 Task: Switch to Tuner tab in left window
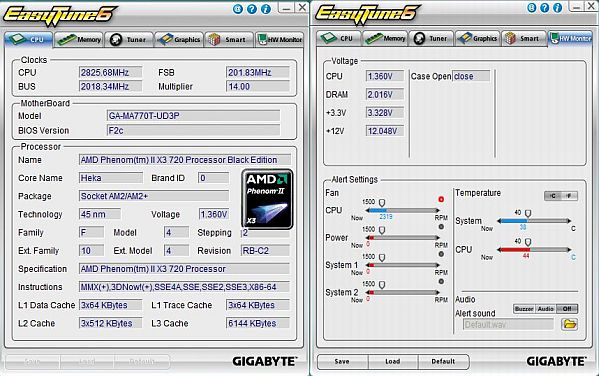[129, 39]
